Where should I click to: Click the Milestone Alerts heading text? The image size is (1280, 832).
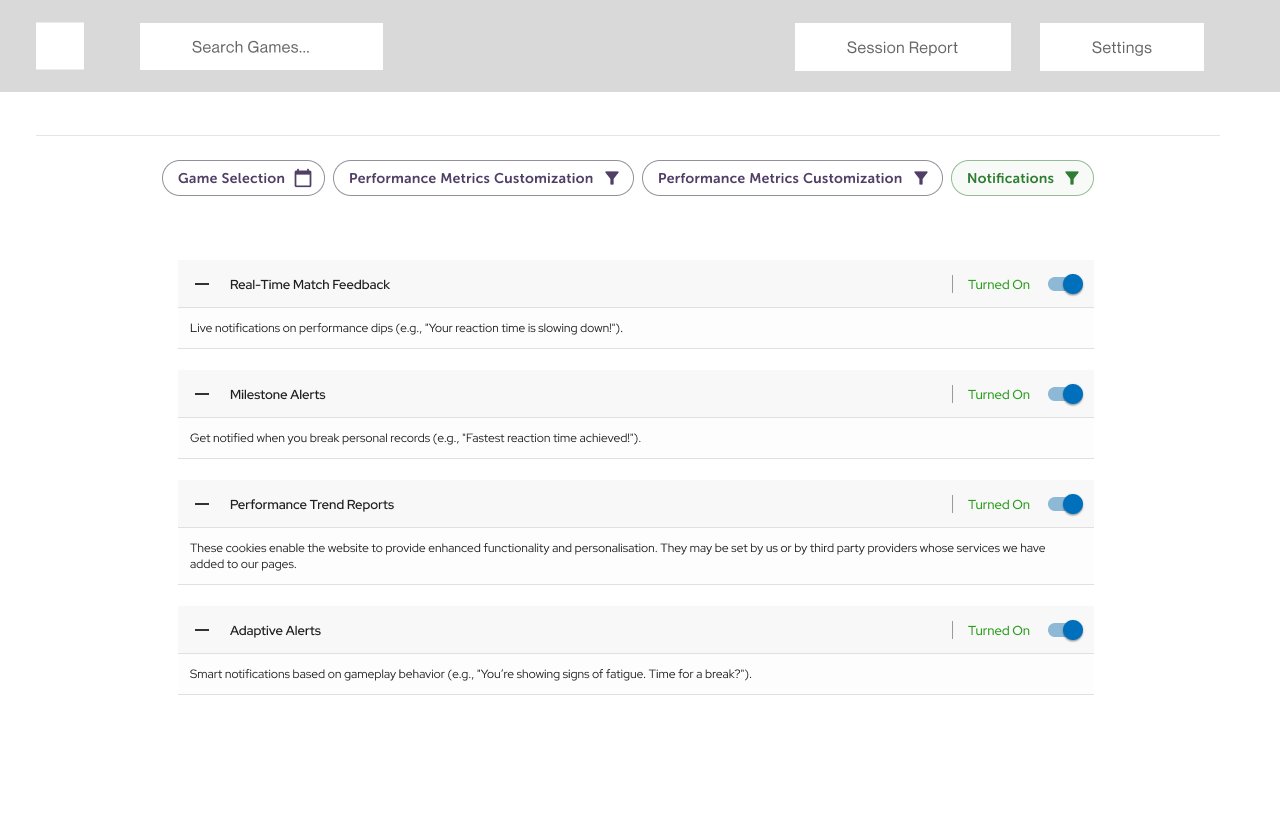278,394
